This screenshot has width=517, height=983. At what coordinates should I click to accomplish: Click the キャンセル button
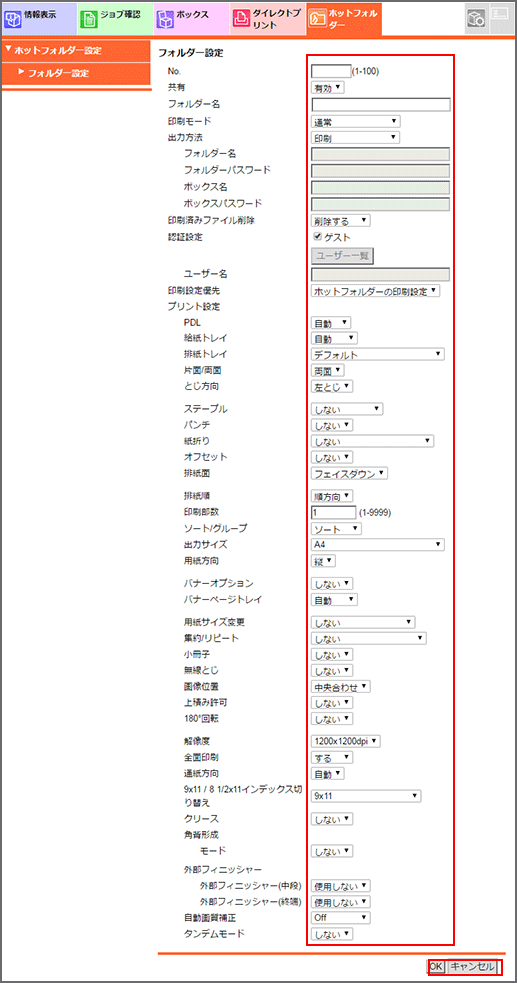tap(474, 966)
